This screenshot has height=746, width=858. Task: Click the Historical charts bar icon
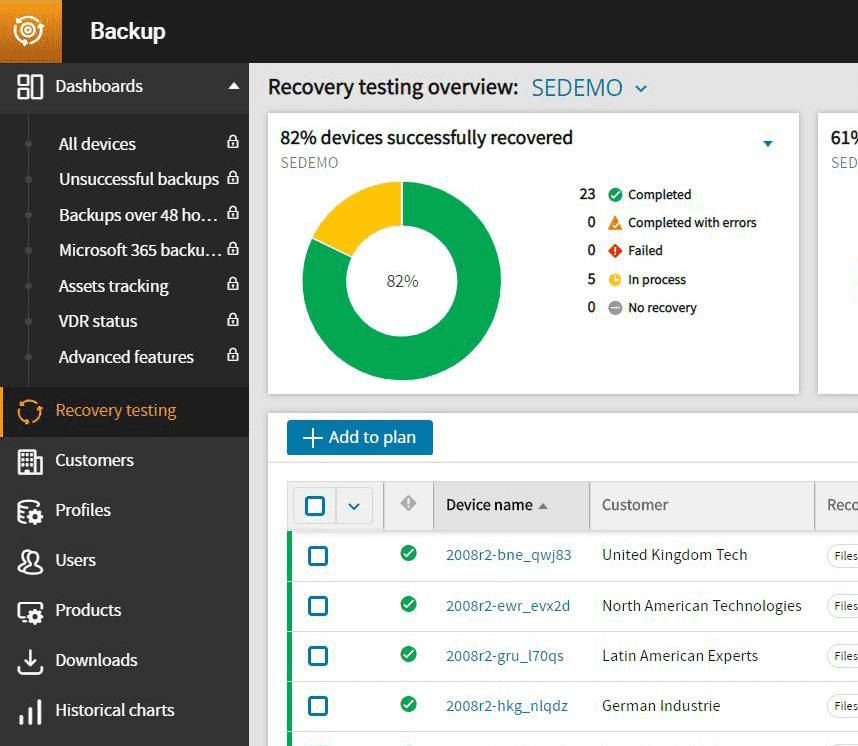point(30,711)
